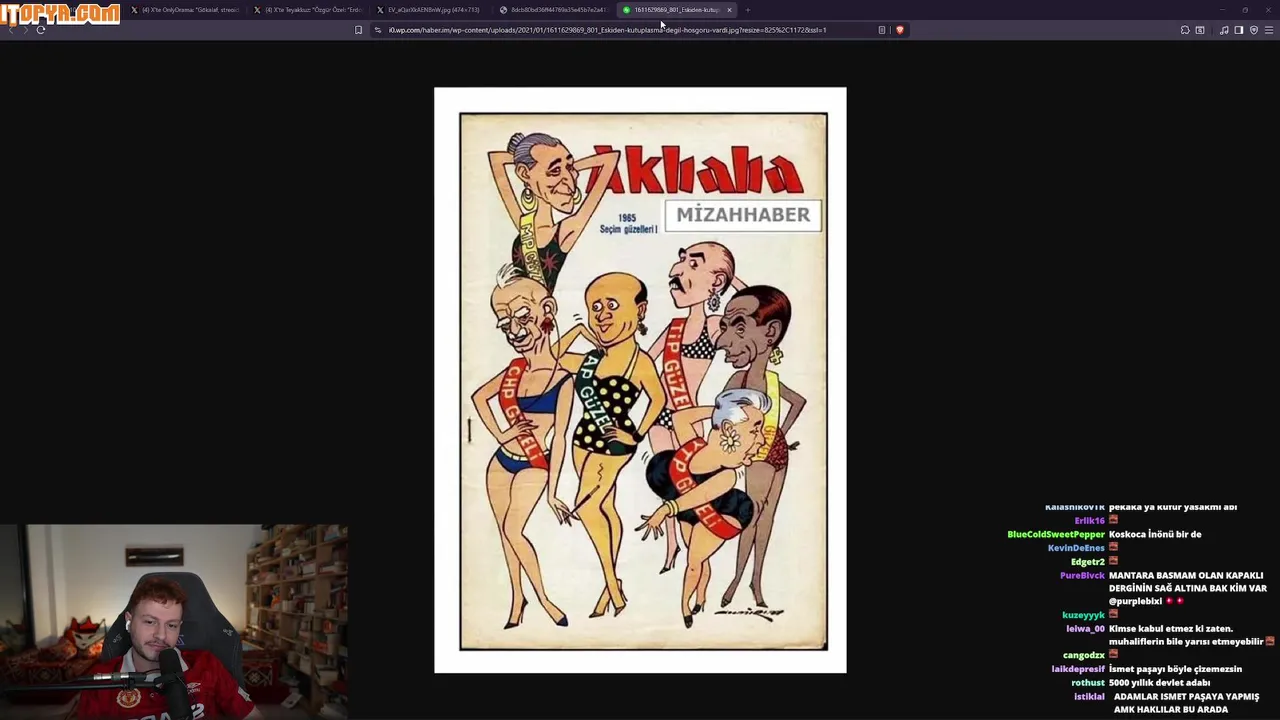Screen dimensions: 1280x720
Task: Switch to the 8dcb80bd36f44769 tab
Action: coord(555,10)
